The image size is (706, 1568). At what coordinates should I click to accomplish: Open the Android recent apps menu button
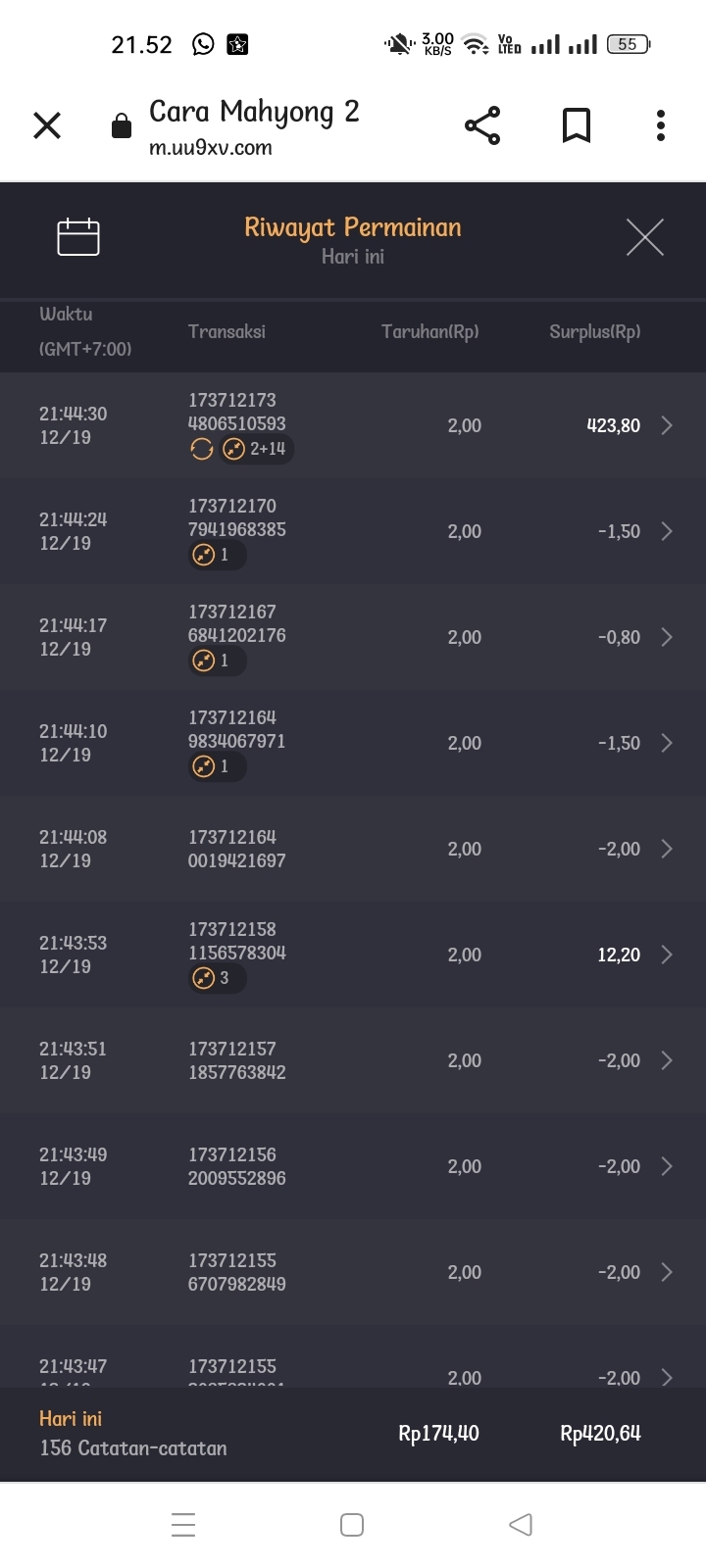[x=183, y=1524]
